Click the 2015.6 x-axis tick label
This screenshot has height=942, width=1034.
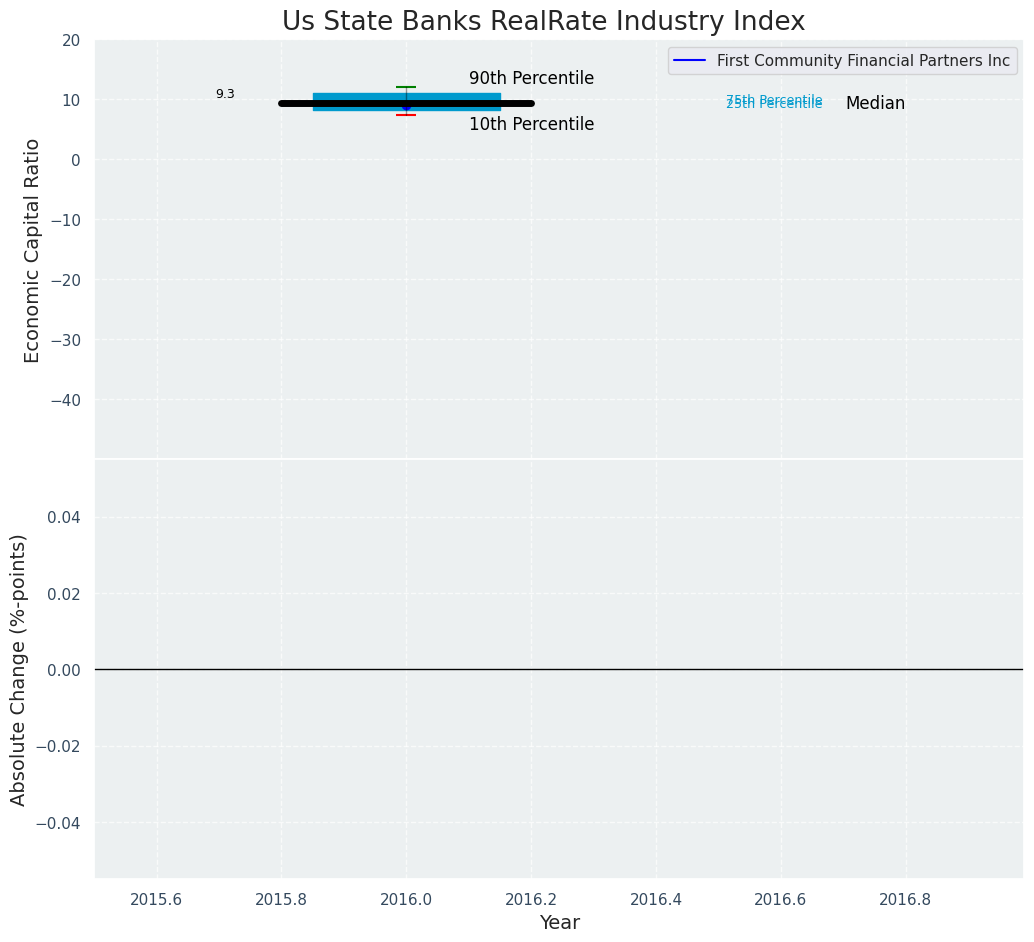click(x=157, y=899)
